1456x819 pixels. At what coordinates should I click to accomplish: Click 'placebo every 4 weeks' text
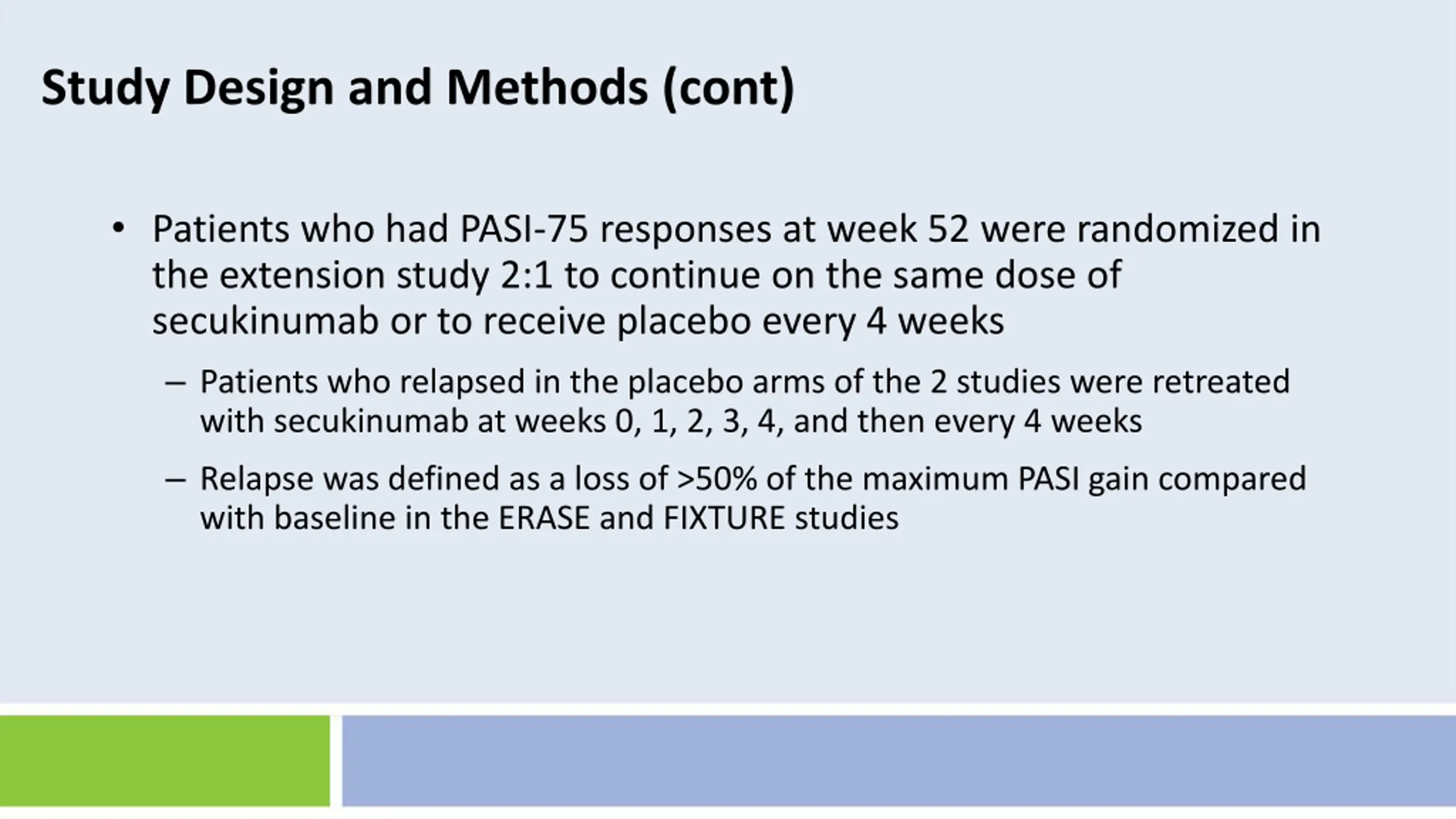[811, 322]
